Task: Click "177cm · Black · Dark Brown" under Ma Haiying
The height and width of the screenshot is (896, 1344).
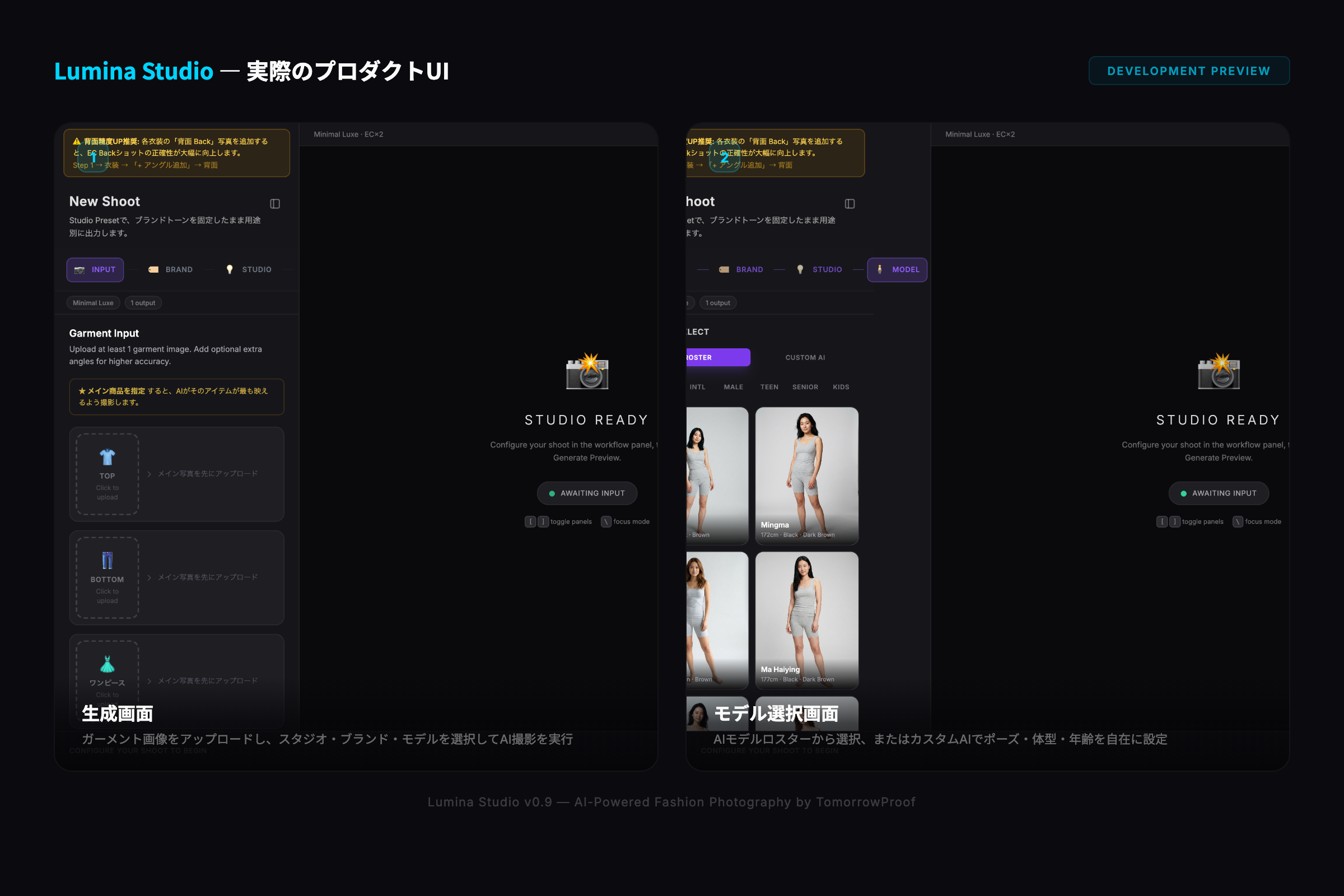Action: point(797,679)
